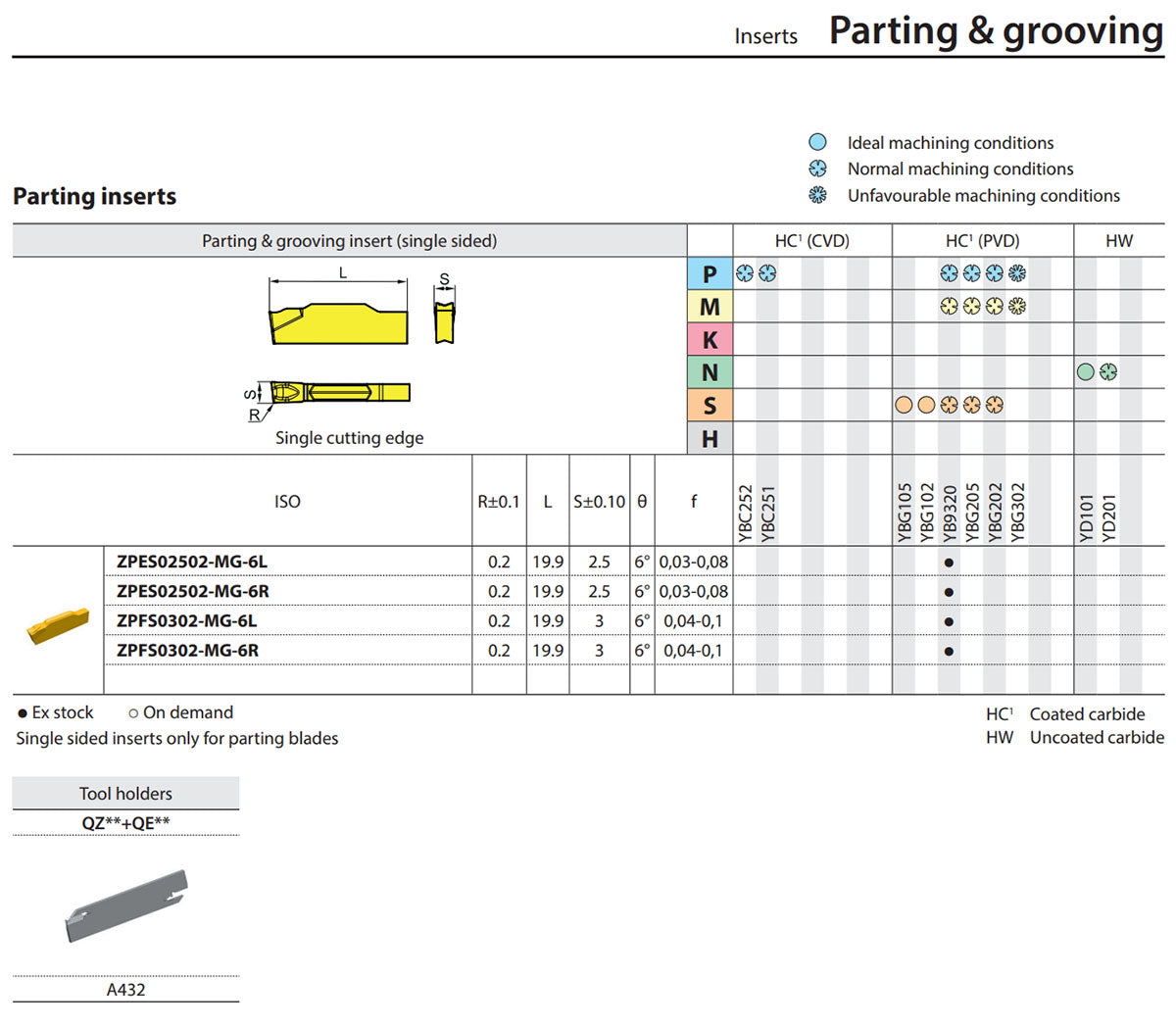Click the parting blade tool holder image
1176x1028 pixels.
(x=125, y=905)
